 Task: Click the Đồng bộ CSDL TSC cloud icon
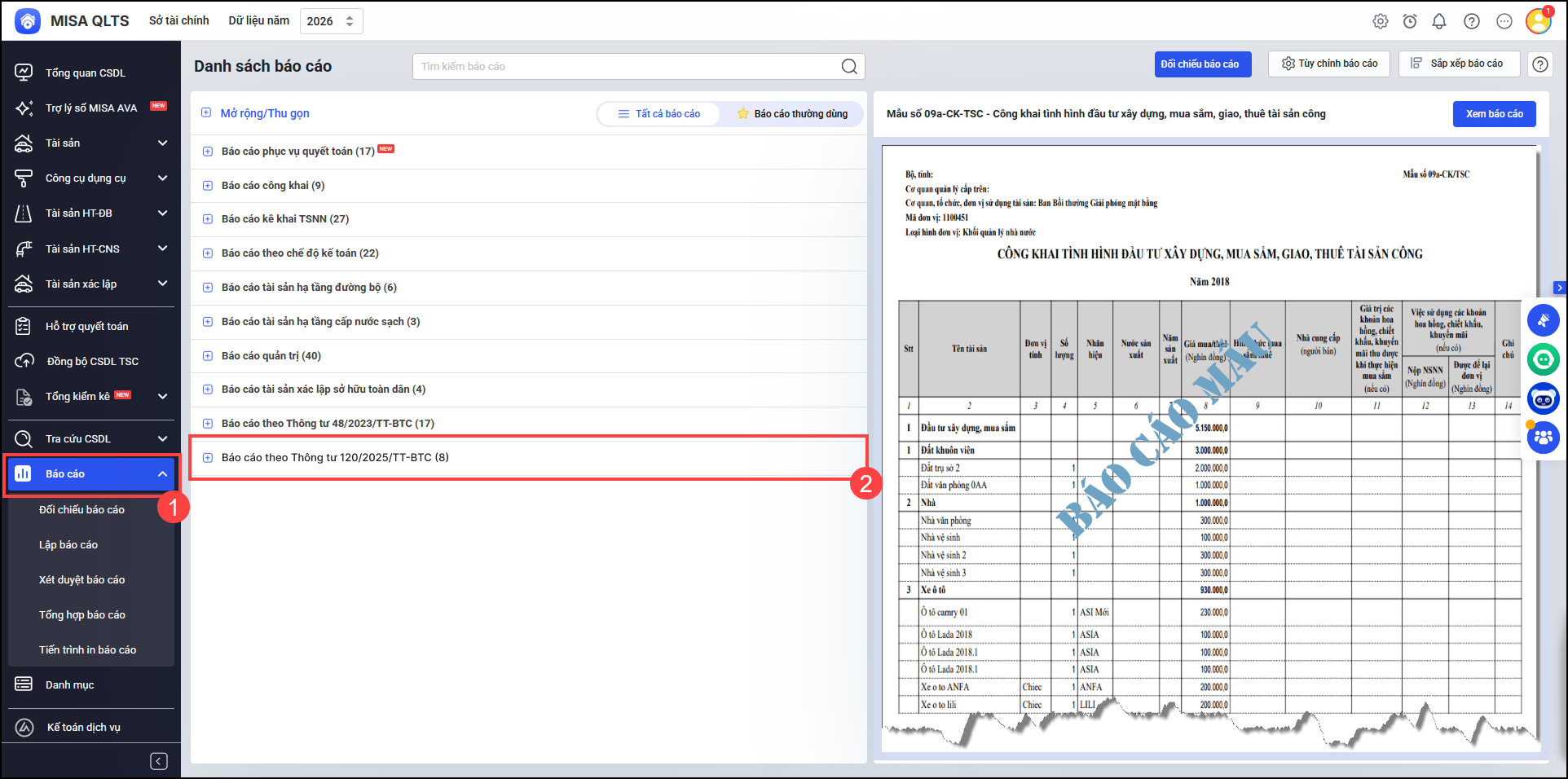coord(24,361)
